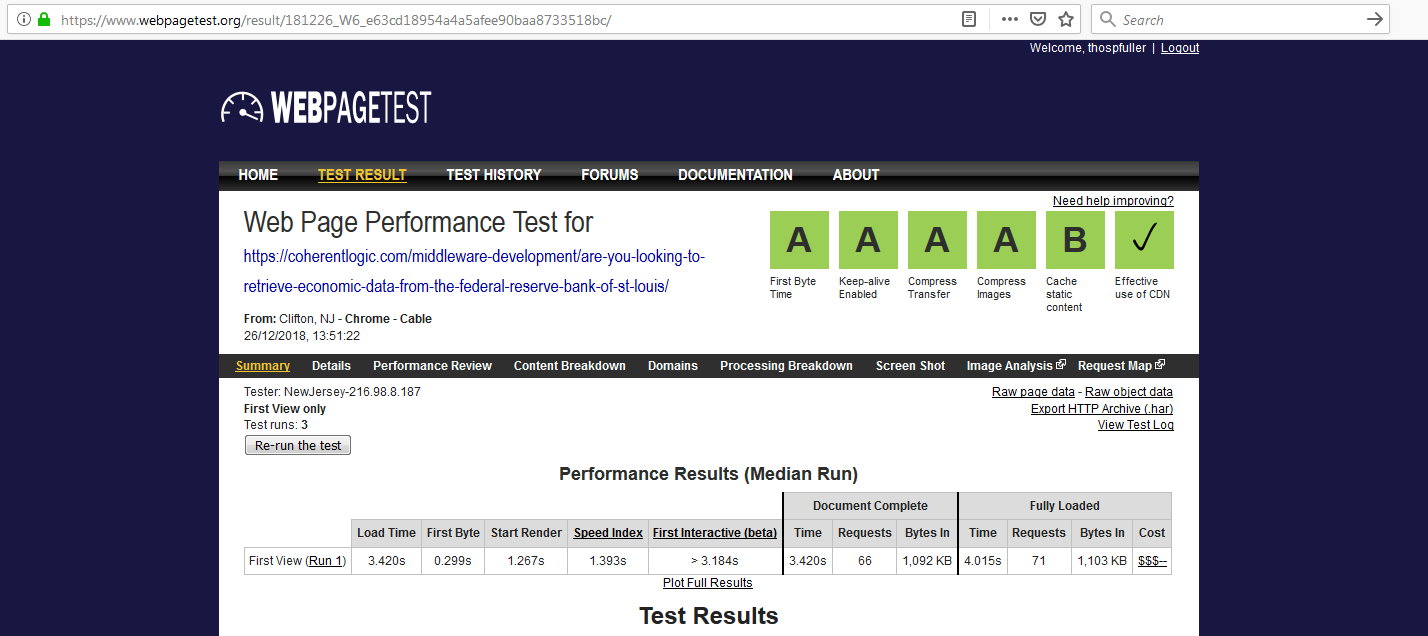Open Image Analysis external link
1428x636 pixels.
(x=1016, y=366)
